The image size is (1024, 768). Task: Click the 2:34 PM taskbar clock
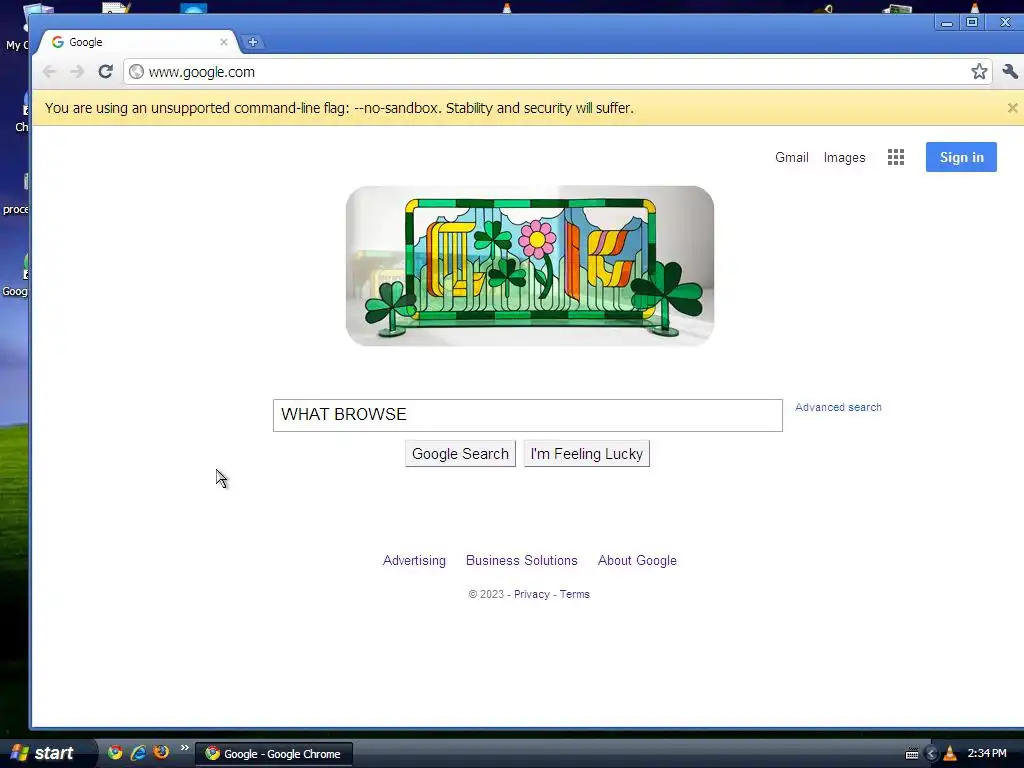click(987, 754)
